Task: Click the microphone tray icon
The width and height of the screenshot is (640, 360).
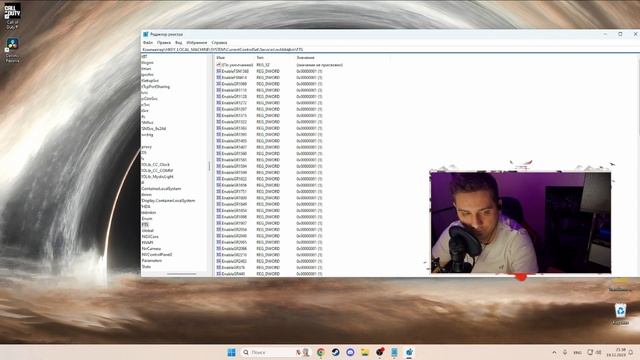Action: click(565, 352)
